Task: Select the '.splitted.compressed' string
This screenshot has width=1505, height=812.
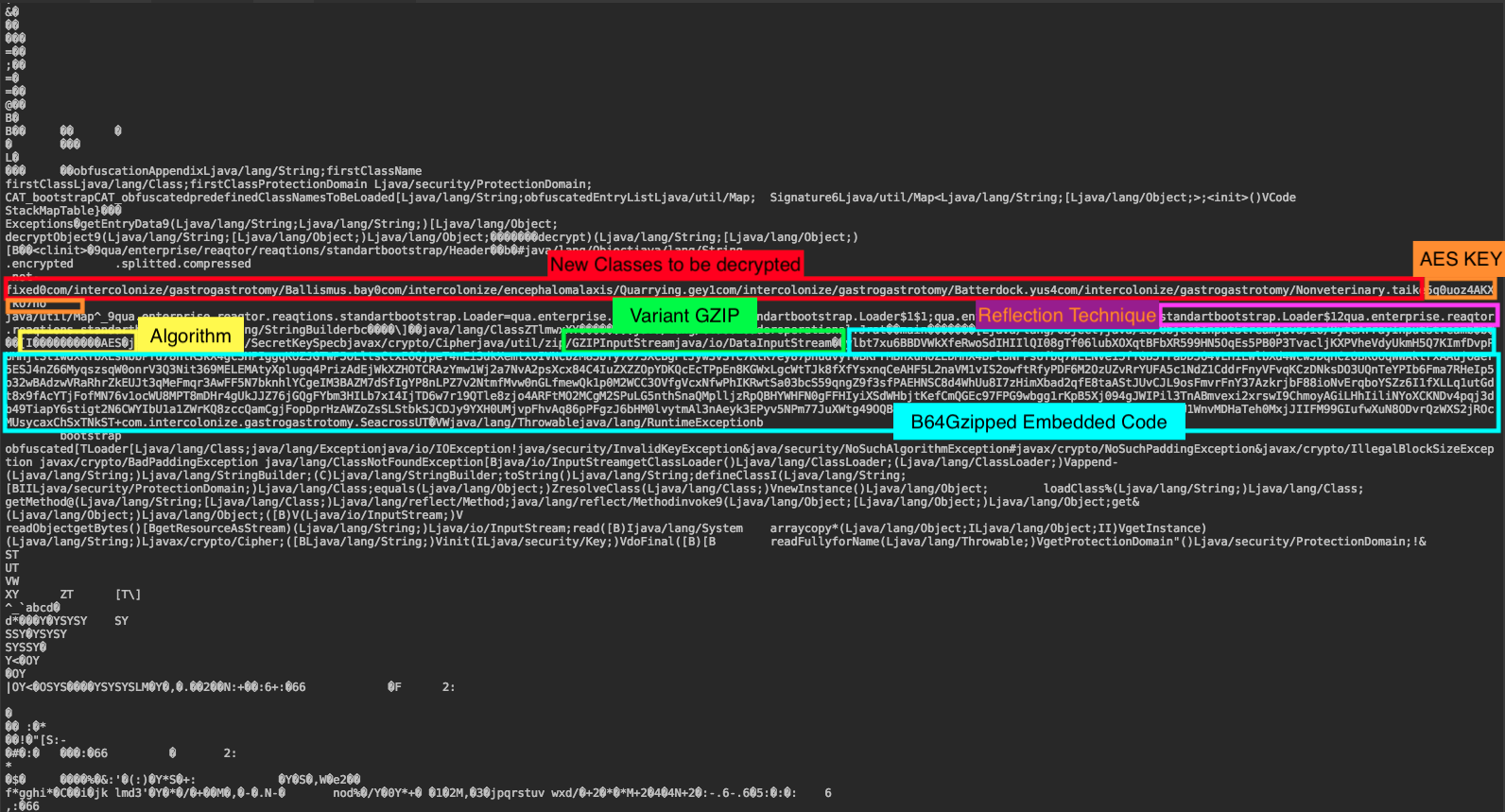Action: pos(183,264)
